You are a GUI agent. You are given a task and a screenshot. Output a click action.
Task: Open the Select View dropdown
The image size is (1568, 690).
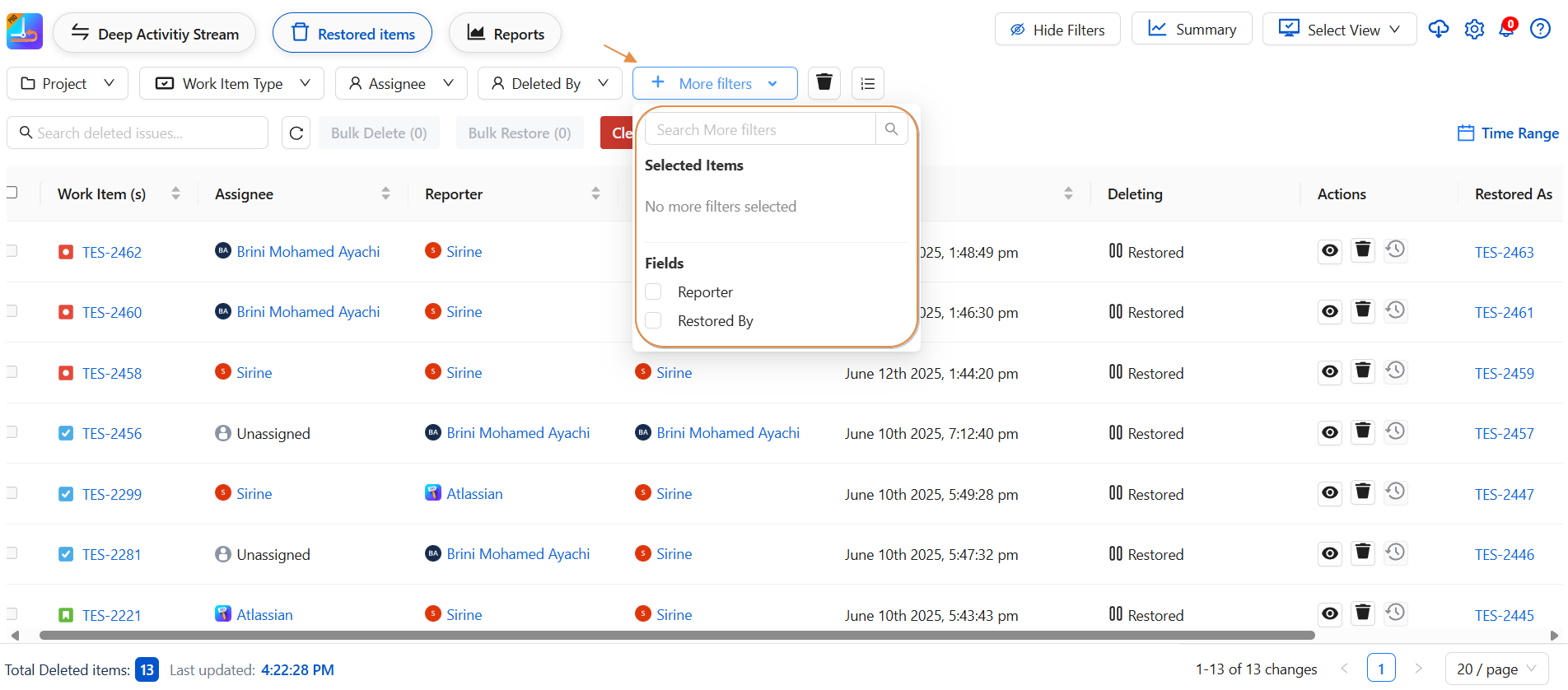coord(1339,30)
